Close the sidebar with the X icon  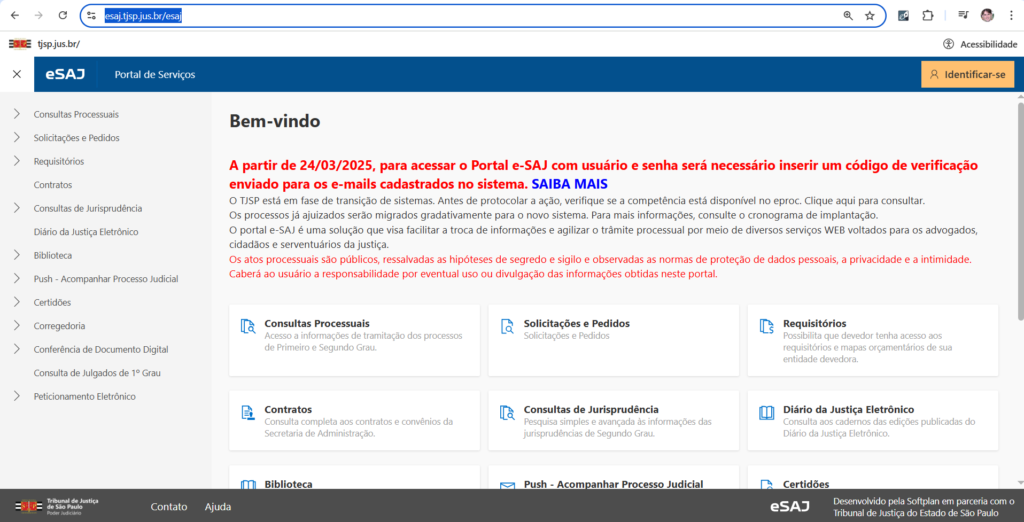click(16, 74)
